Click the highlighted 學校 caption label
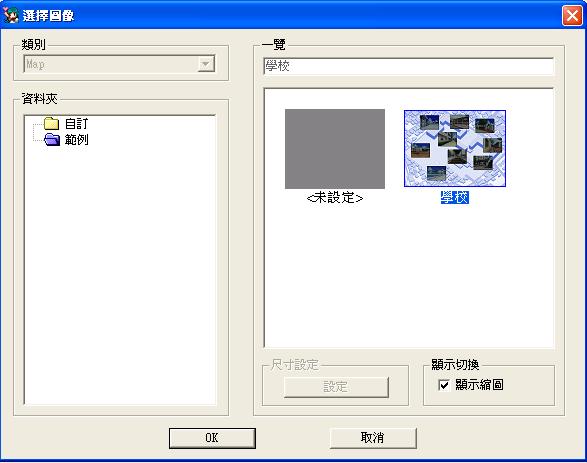The image size is (587, 463). click(454, 198)
